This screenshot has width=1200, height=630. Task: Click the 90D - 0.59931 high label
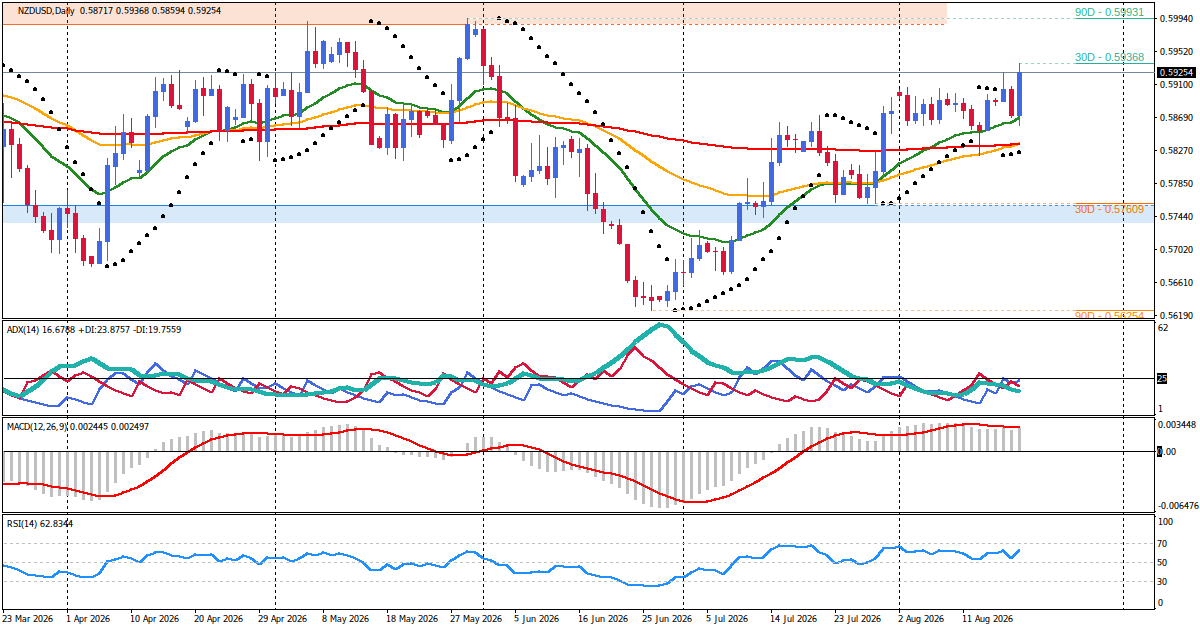click(x=1109, y=12)
